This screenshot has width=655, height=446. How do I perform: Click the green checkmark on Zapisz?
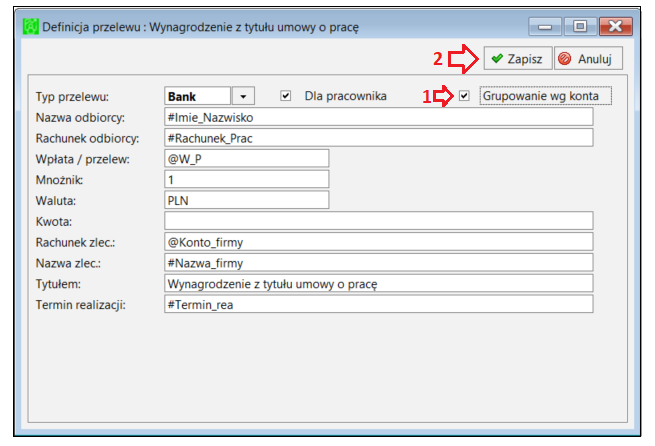click(497, 58)
